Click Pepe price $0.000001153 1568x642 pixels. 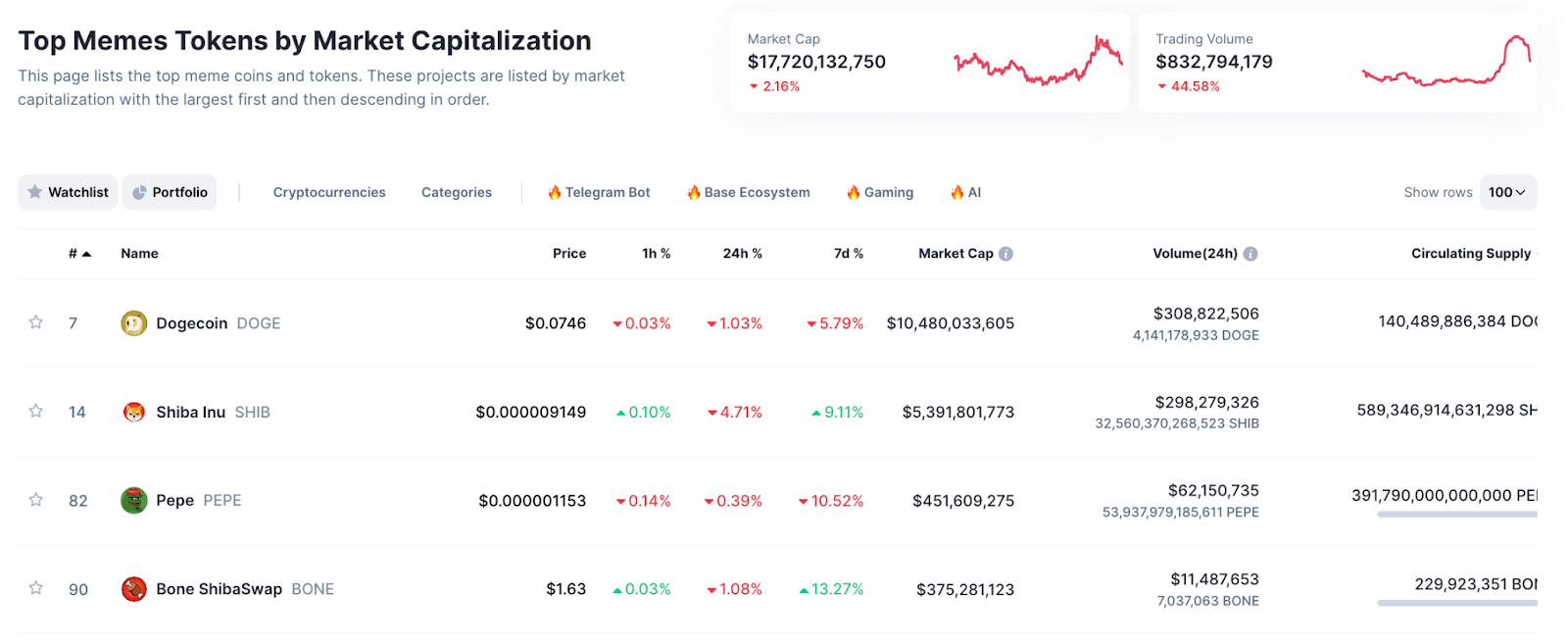(532, 501)
